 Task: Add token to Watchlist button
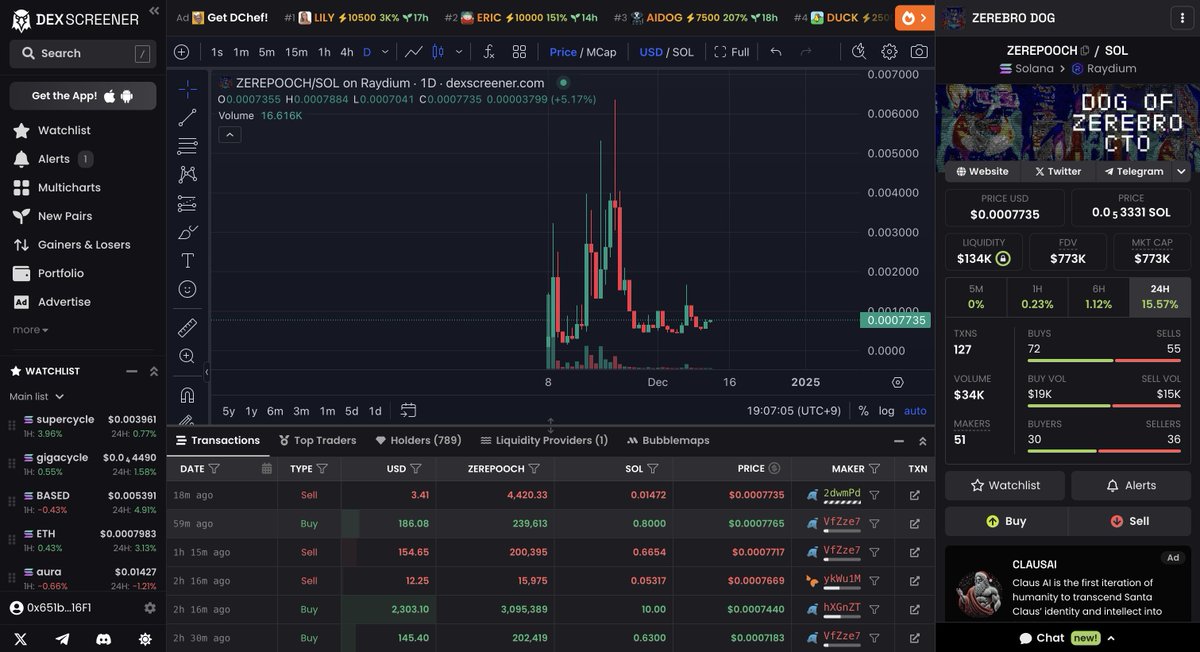point(1005,485)
